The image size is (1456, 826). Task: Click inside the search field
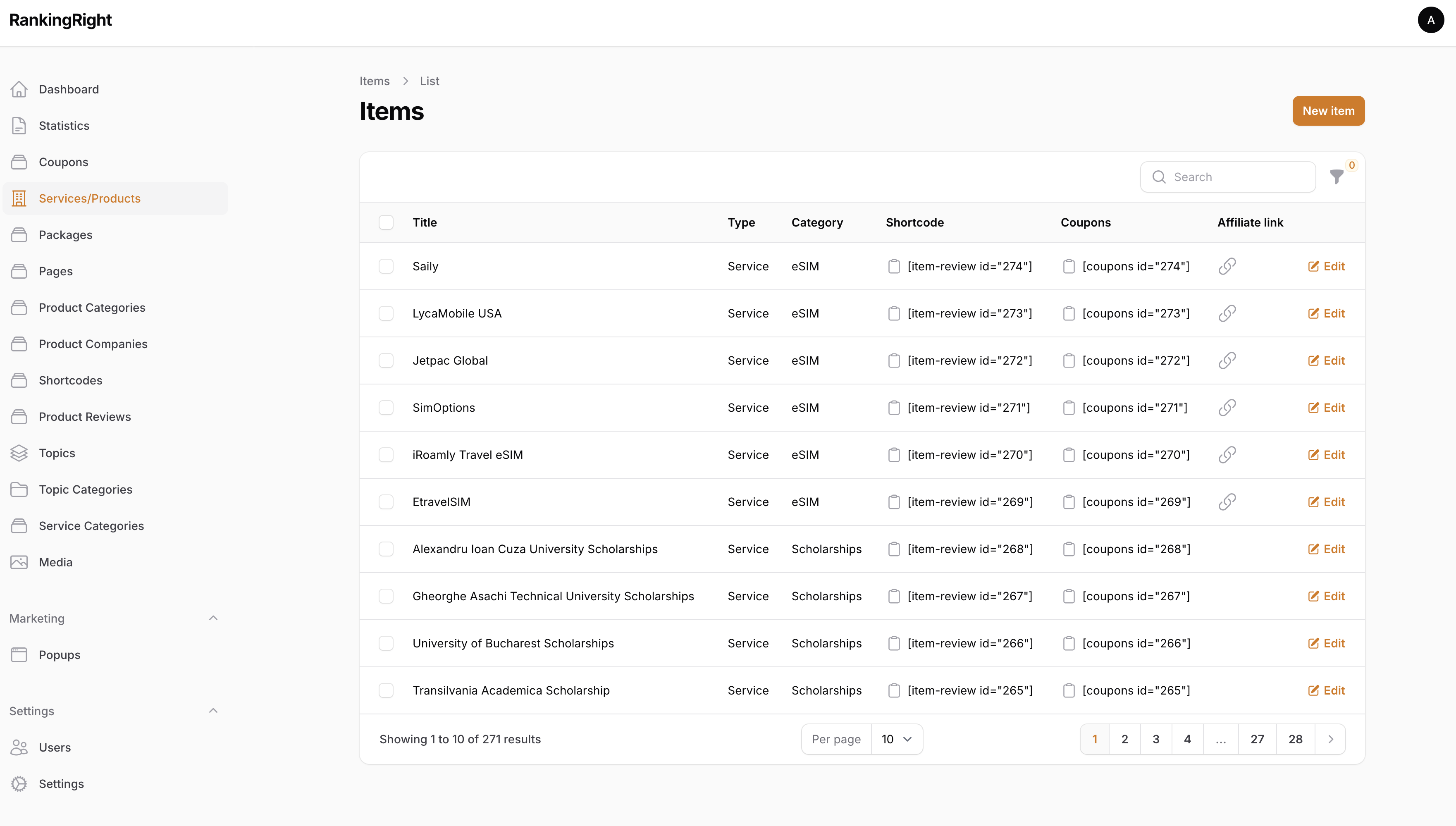tap(1228, 177)
